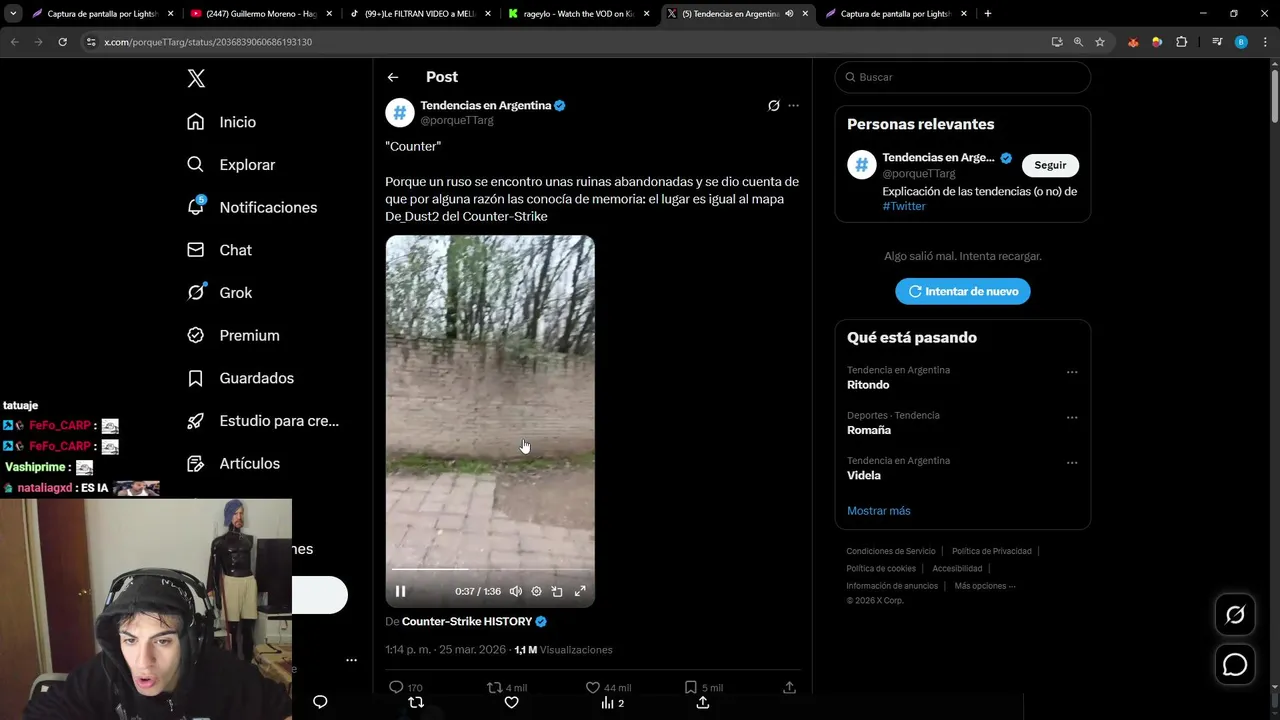This screenshot has height=720, width=1280.
Task: Click the Estudio para creadores rocket icon
Action: (x=196, y=421)
